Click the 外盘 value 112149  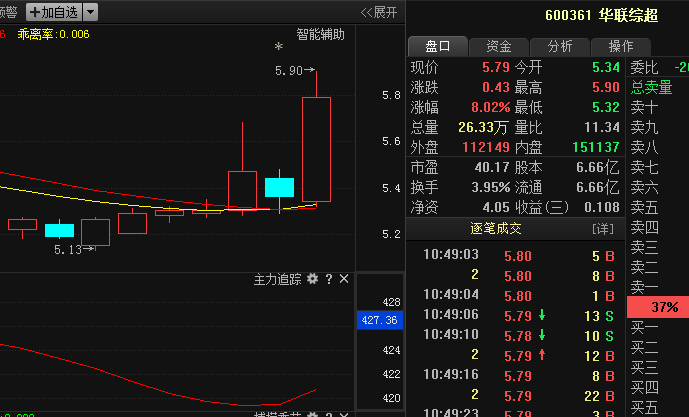pos(486,147)
